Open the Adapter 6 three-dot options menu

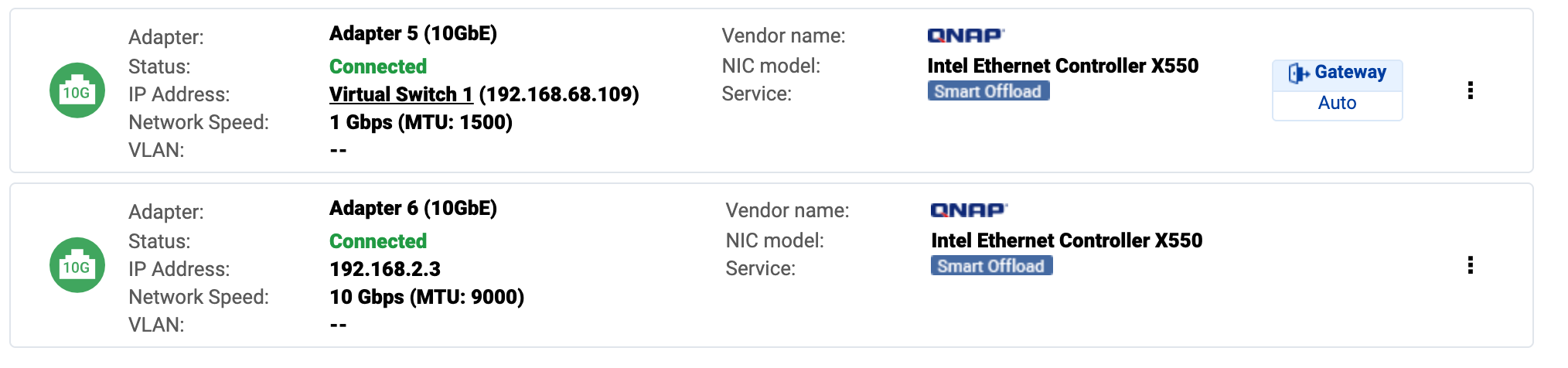tap(1470, 265)
